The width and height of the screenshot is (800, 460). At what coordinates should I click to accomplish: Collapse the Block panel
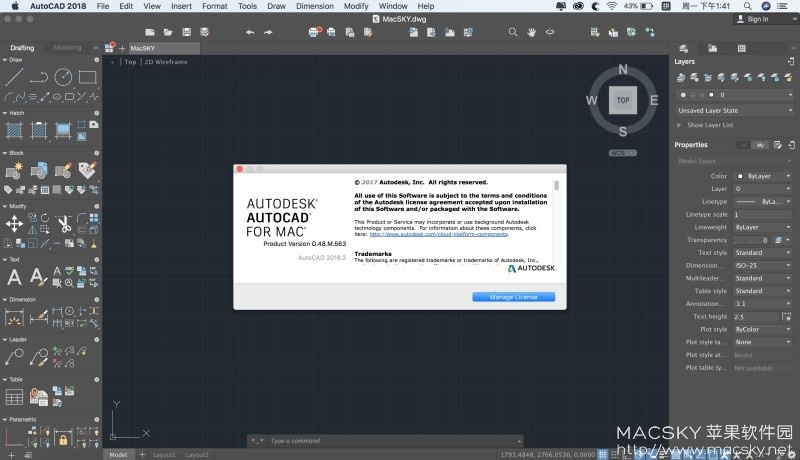[5, 153]
